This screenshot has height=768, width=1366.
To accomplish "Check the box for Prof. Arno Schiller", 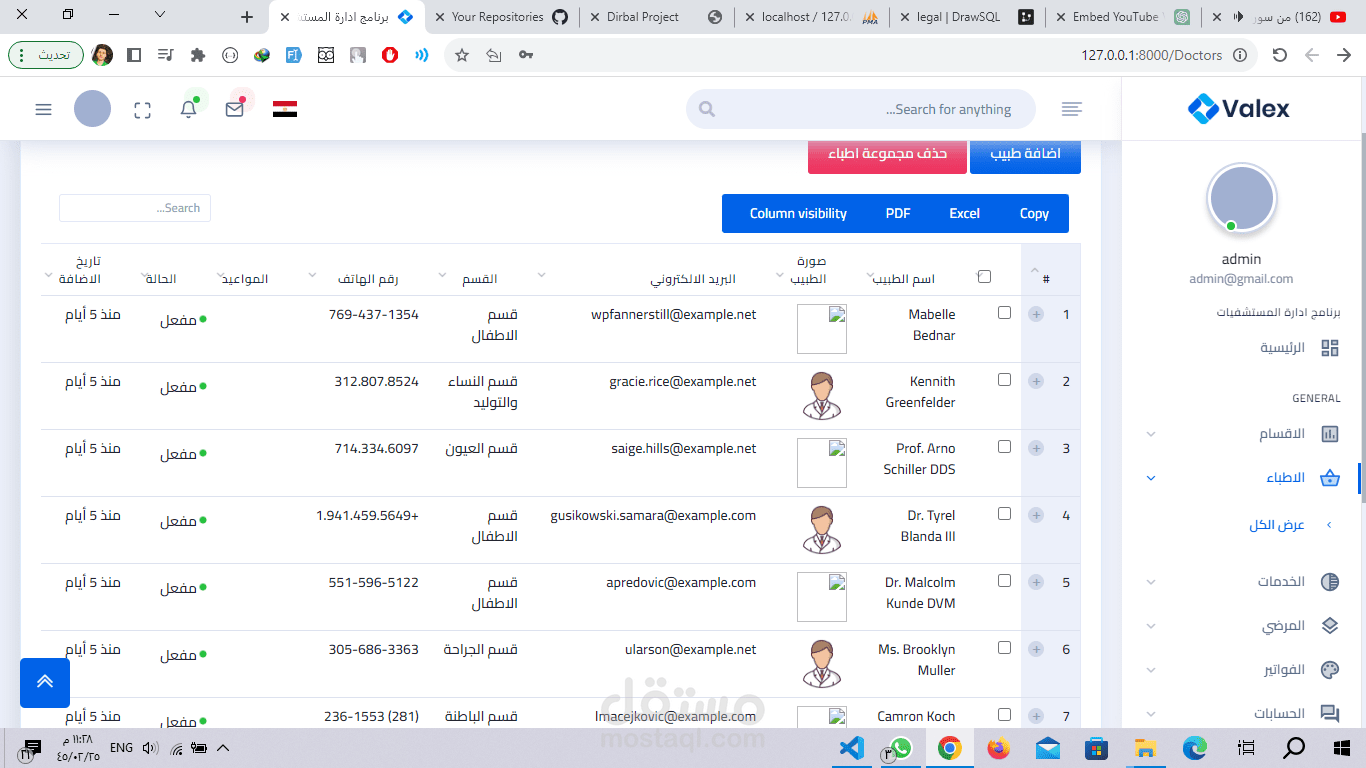I will [x=1005, y=447].
